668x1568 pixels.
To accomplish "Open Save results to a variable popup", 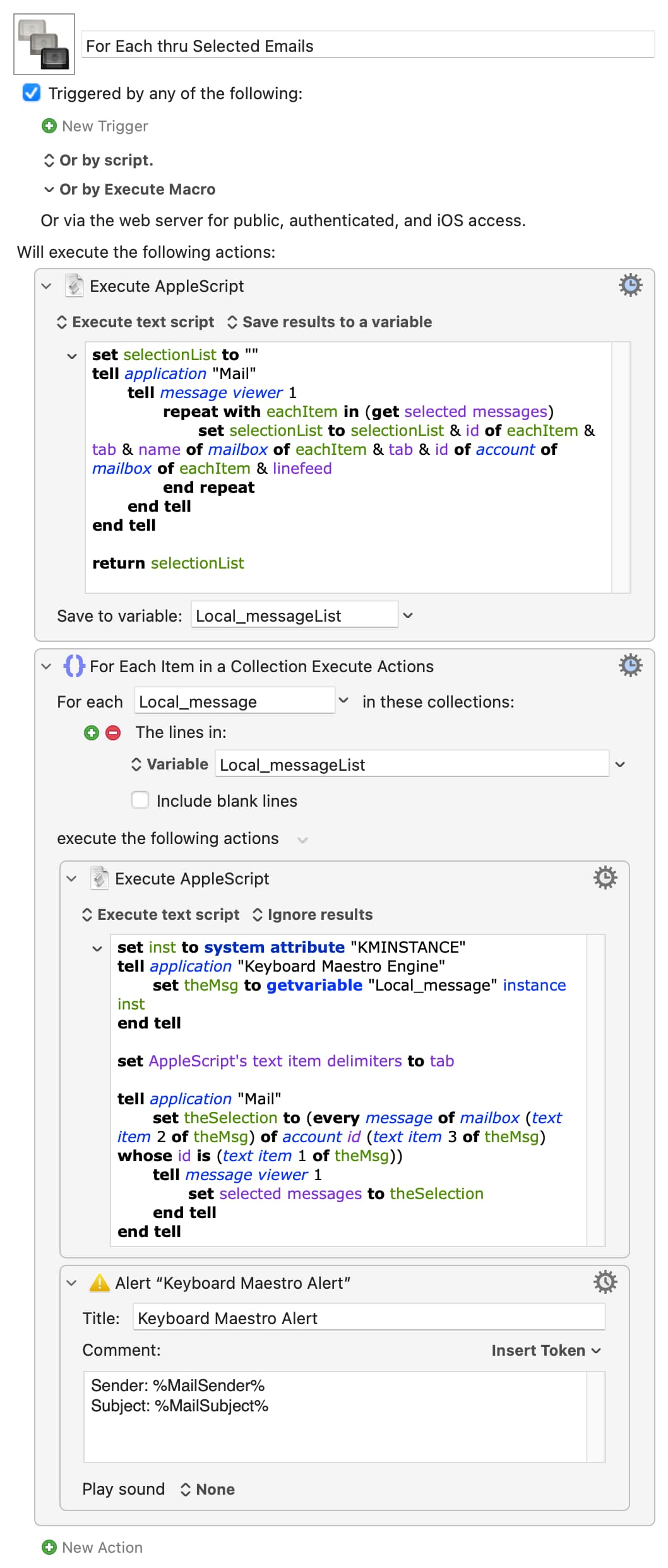I will click(x=330, y=322).
